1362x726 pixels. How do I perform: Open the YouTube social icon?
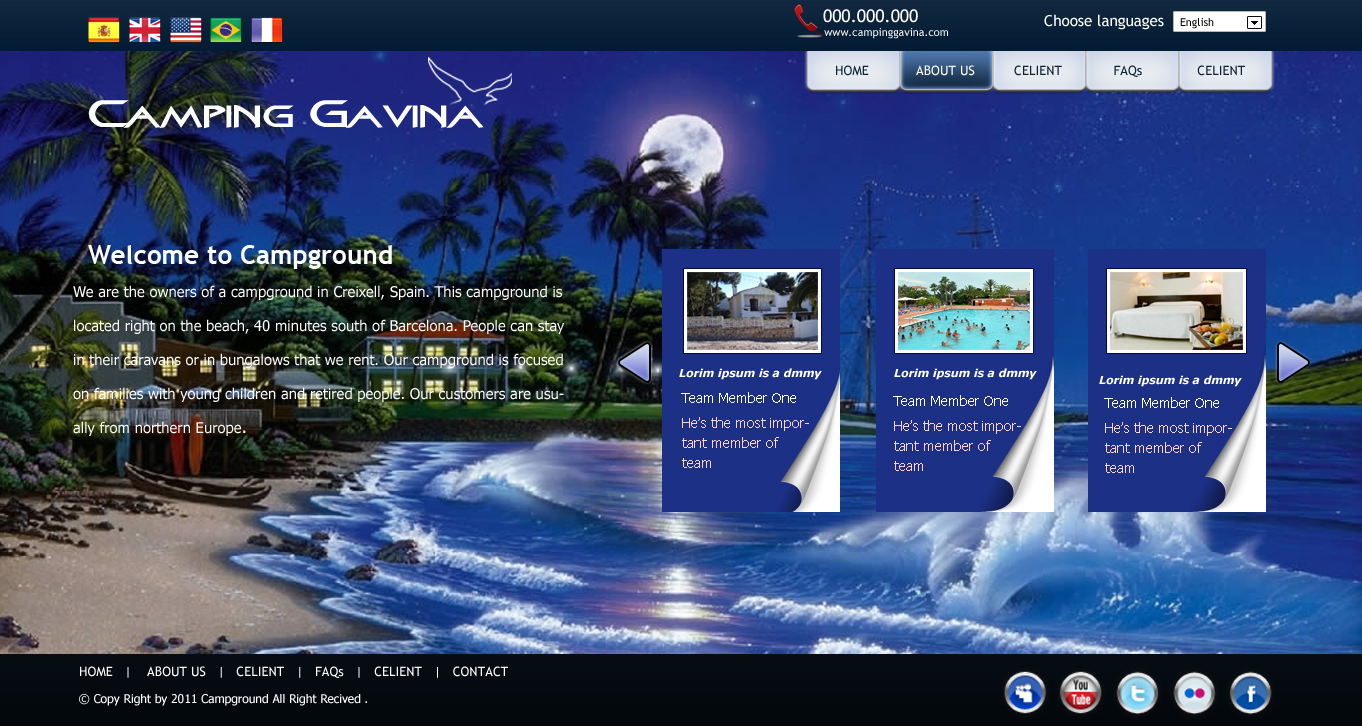coord(1080,693)
